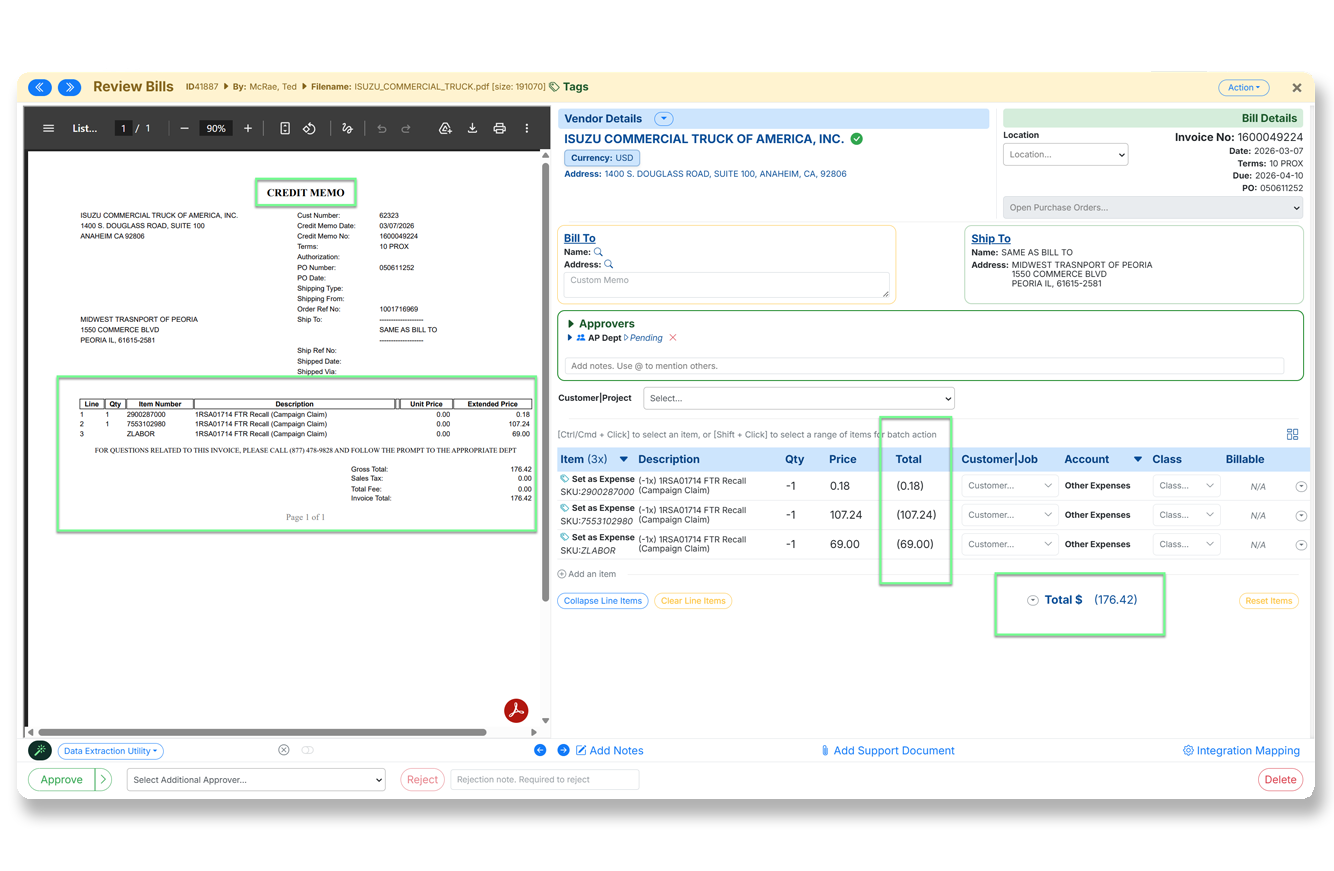Screen dimensions: 1334x871
Task: Click the blue left arrow beside Add Notes
Action: (540, 750)
